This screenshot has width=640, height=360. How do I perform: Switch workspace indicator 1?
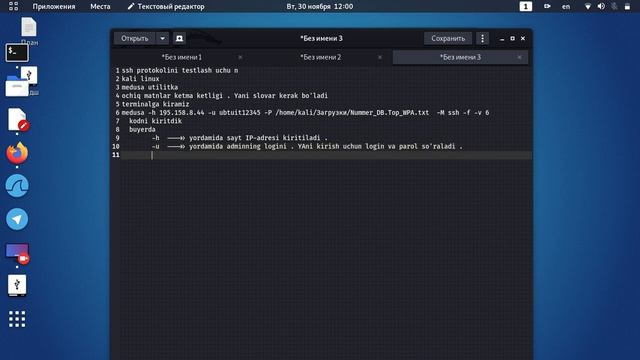526,6
